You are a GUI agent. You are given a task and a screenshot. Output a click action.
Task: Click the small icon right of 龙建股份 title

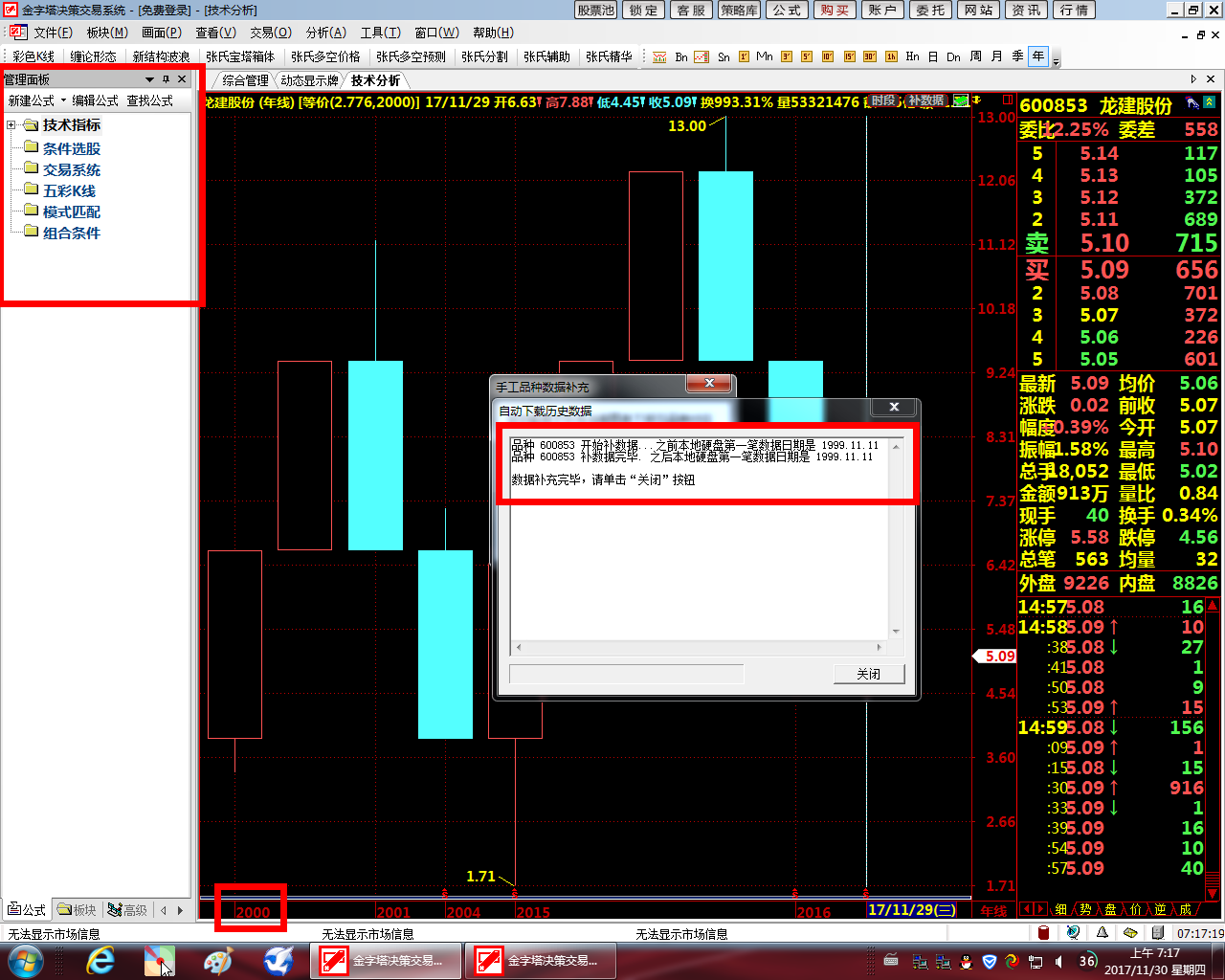point(1192,103)
